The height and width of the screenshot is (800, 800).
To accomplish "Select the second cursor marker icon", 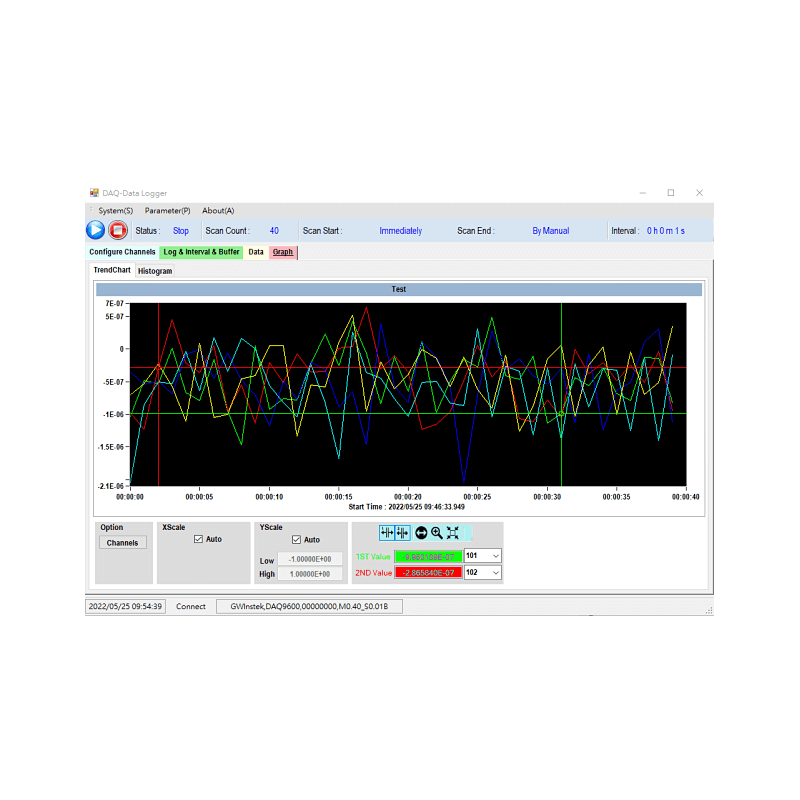I will [x=402, y=532].
